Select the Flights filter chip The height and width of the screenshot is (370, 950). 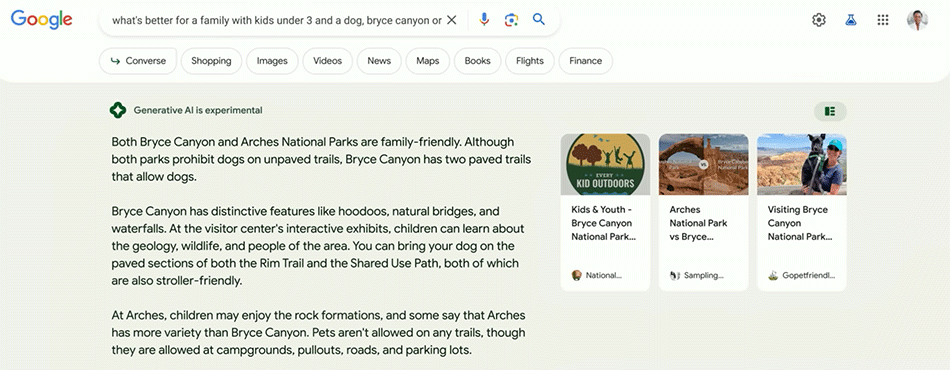[x=530, y=61]
